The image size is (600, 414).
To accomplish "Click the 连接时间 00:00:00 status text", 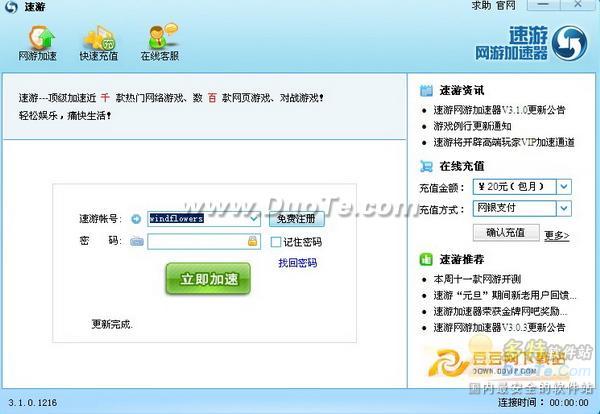I will coord(543,403).
